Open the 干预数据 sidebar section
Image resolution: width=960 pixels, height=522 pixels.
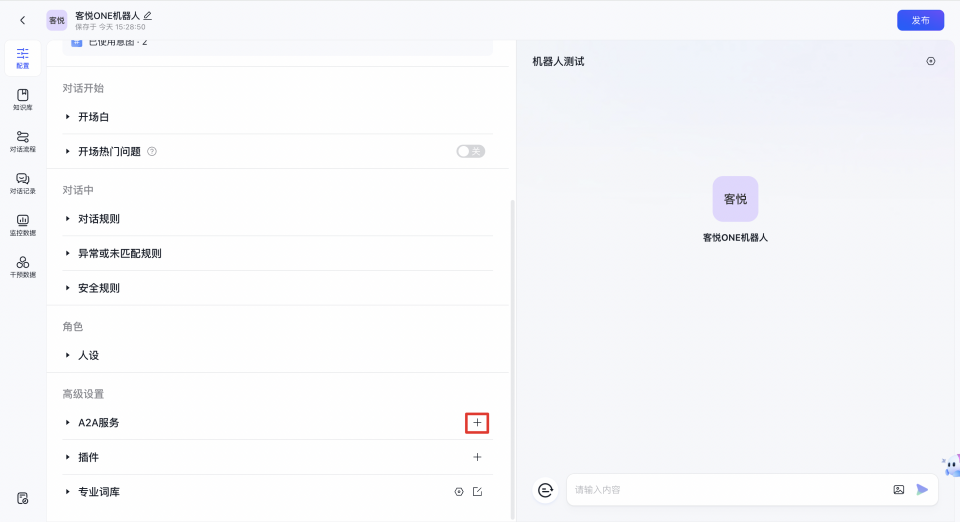(x=23, y=267)
